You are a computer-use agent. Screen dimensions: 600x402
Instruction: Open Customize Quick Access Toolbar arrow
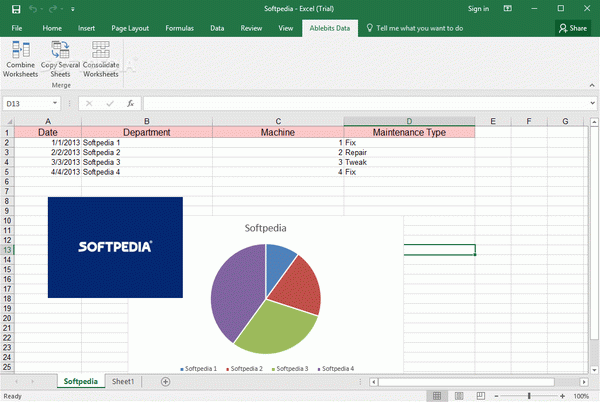(73, 9)
